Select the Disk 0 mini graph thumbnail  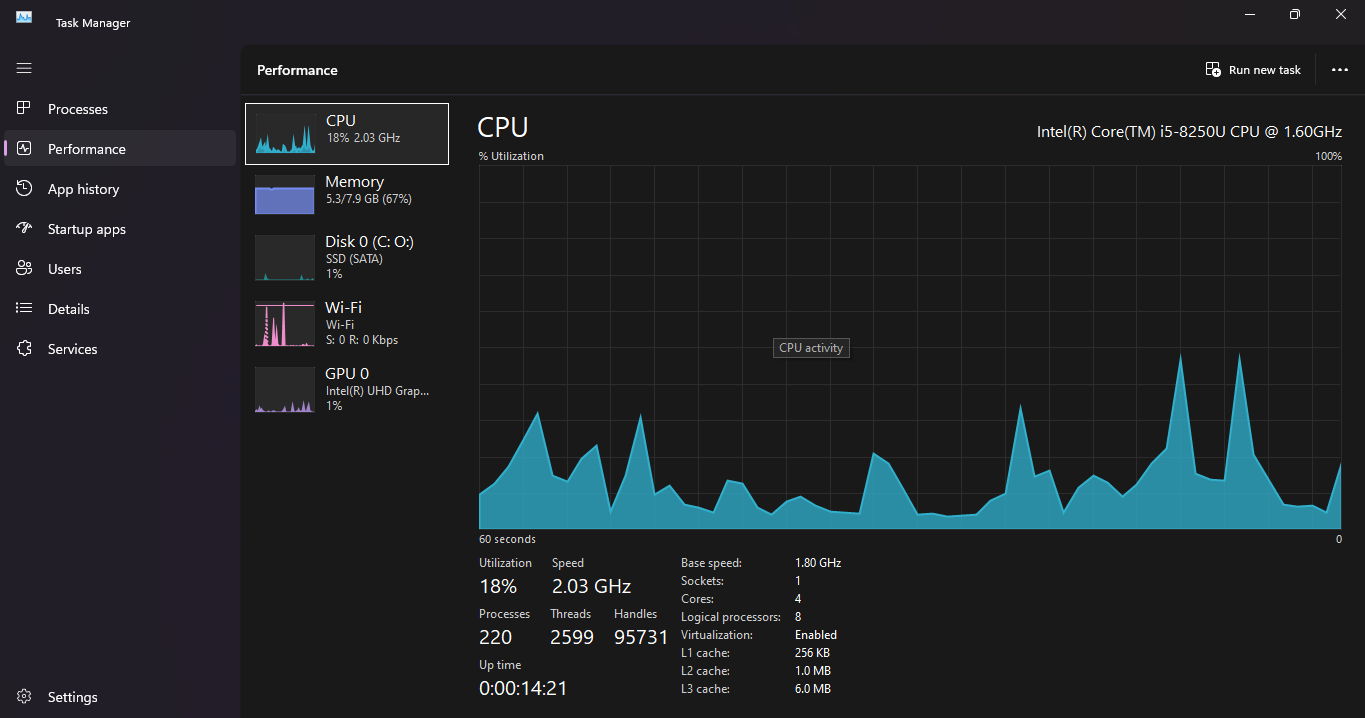point(286,258)
